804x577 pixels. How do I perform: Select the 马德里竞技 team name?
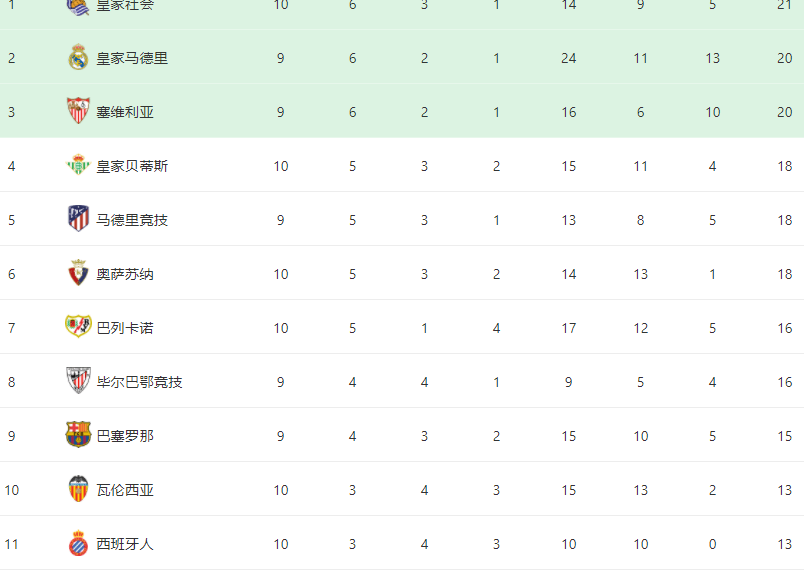(132, 220)
